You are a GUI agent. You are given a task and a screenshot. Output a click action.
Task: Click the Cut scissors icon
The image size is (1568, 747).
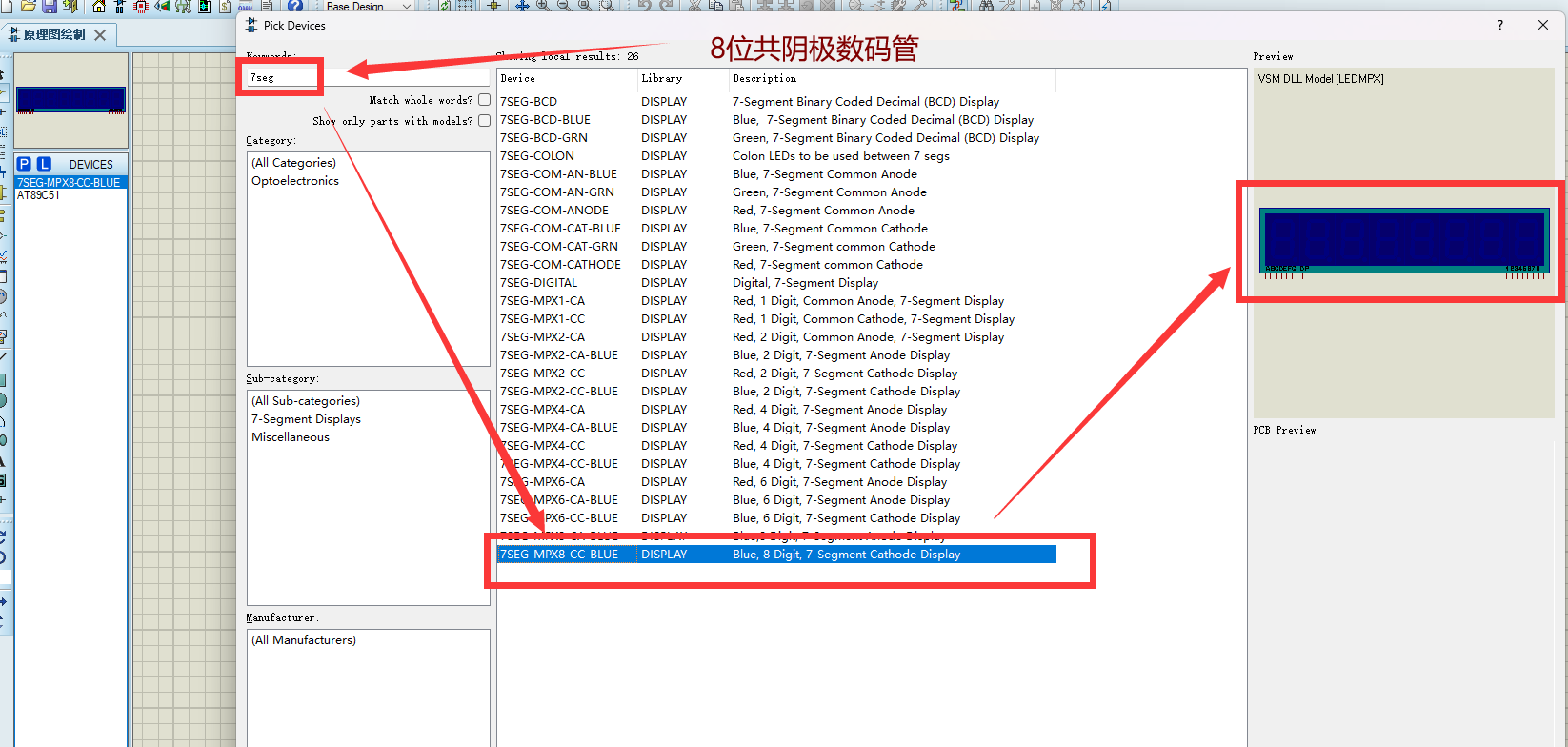click(694, 6)
